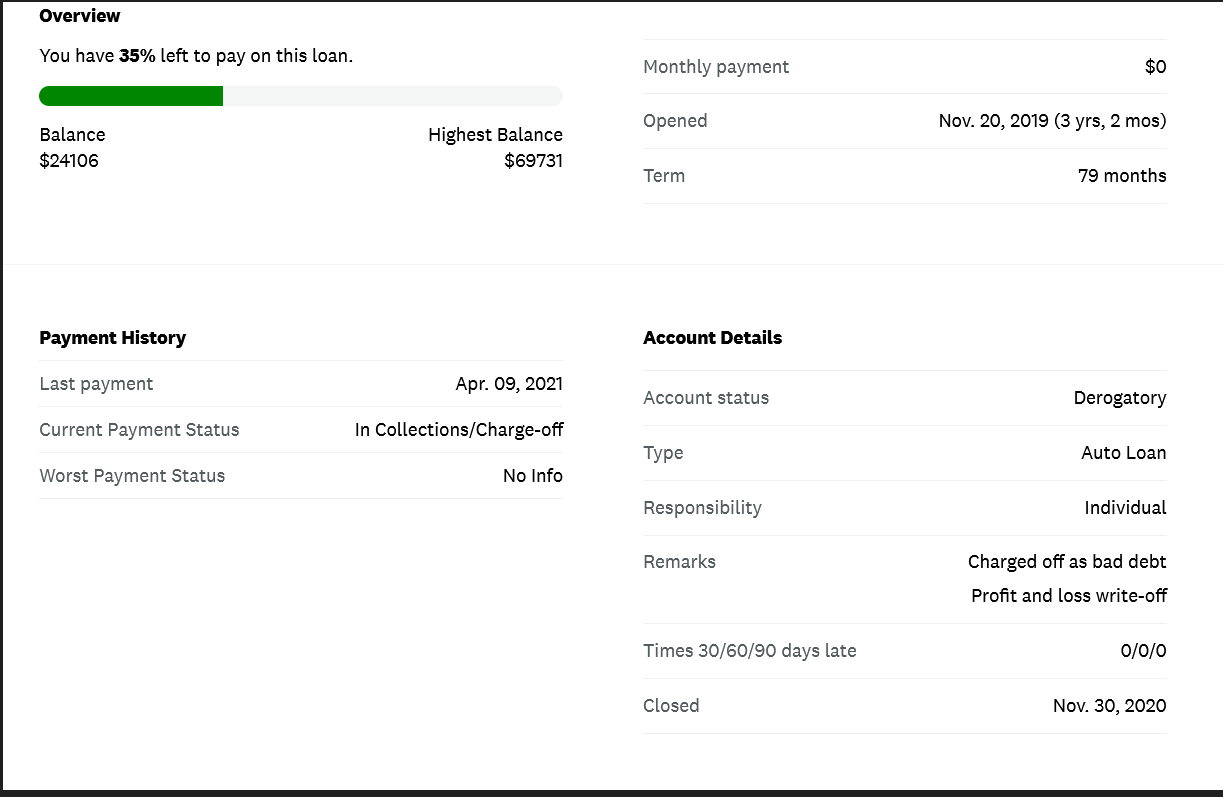Click the Overview heading
Image resolution: width=1223 pixels, height=797 pixels.
(x=80, y=16)
